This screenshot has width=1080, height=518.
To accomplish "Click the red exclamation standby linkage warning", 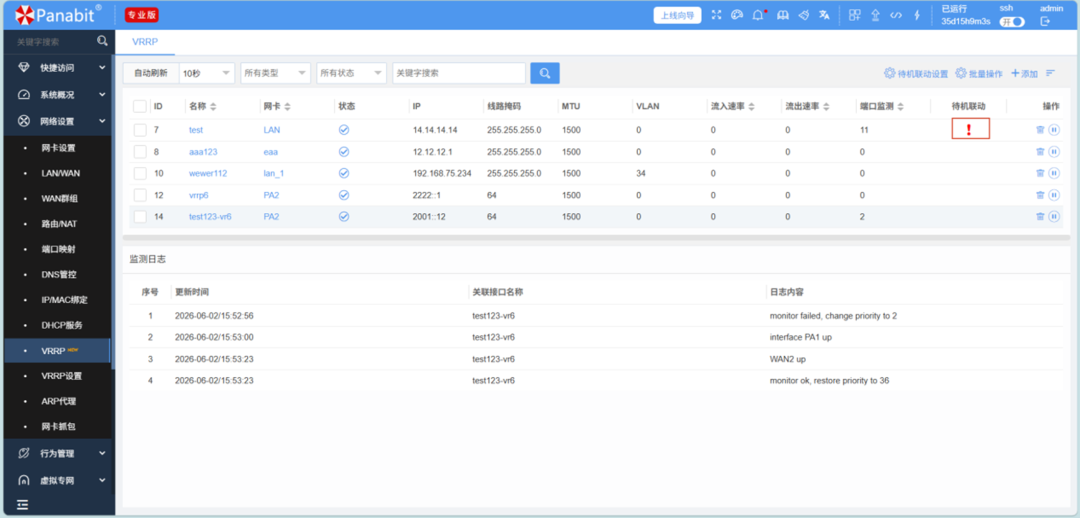I will point(970,130).
